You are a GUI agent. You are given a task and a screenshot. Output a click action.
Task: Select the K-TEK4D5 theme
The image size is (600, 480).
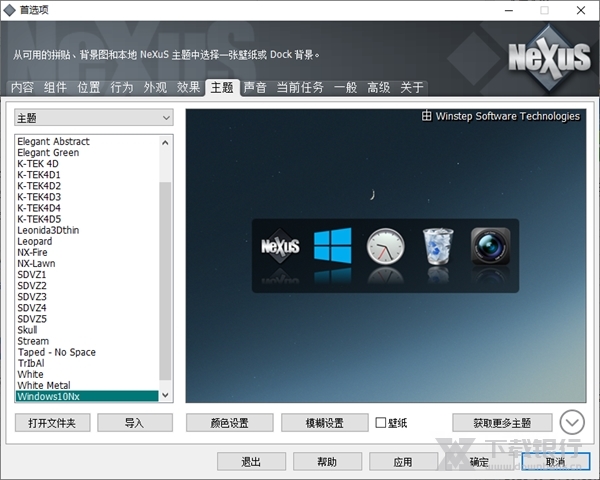click(87, 219)
